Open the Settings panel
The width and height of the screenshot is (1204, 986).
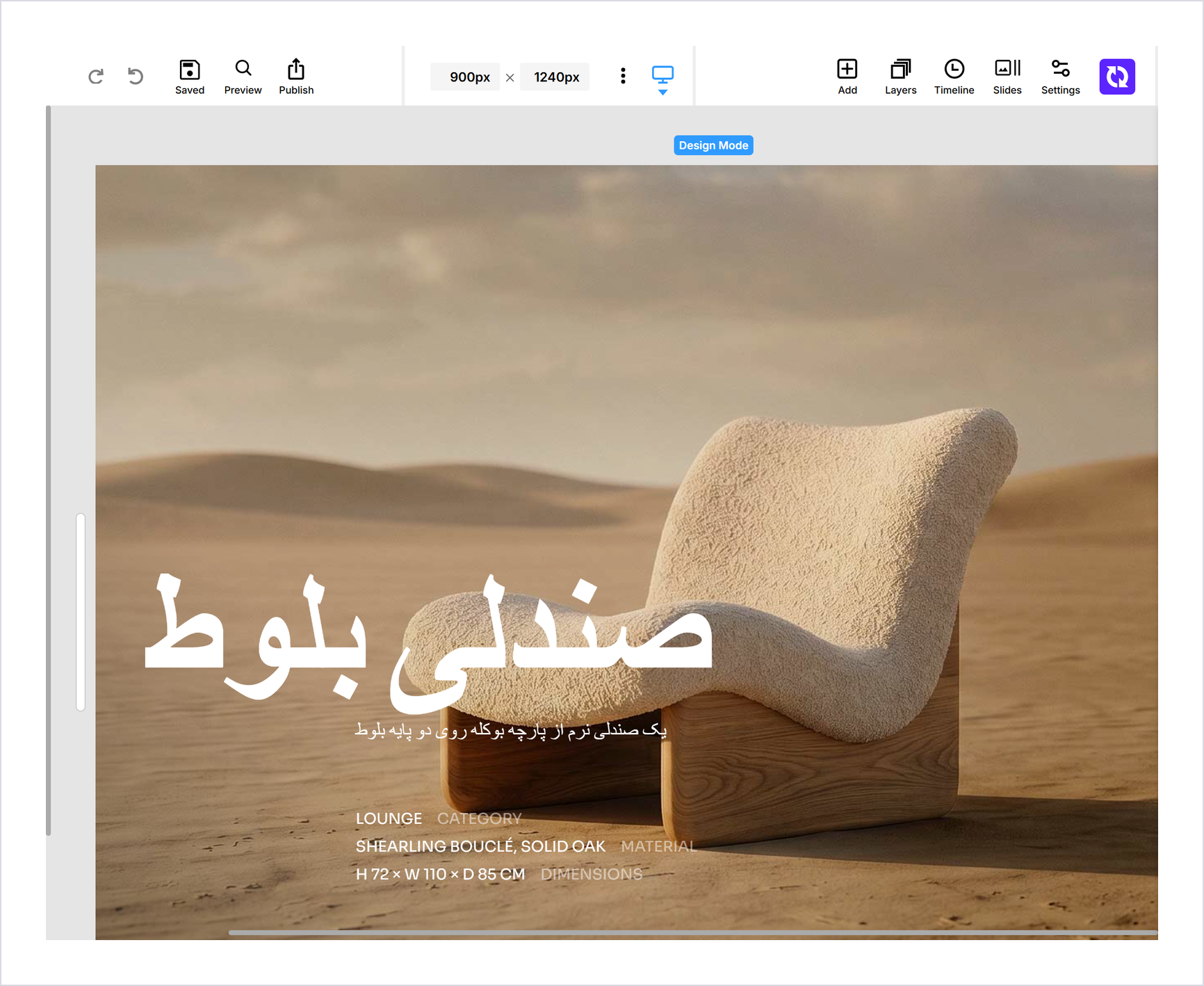tap(1060, 76)
